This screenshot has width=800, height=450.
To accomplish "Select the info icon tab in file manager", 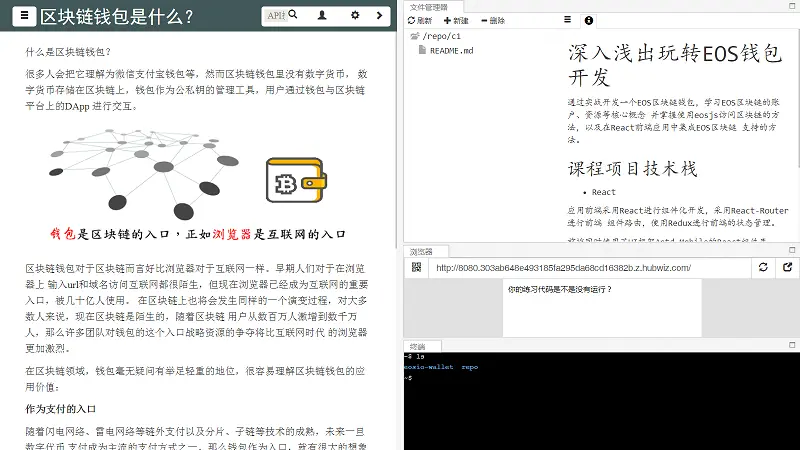I will point(589,20).
